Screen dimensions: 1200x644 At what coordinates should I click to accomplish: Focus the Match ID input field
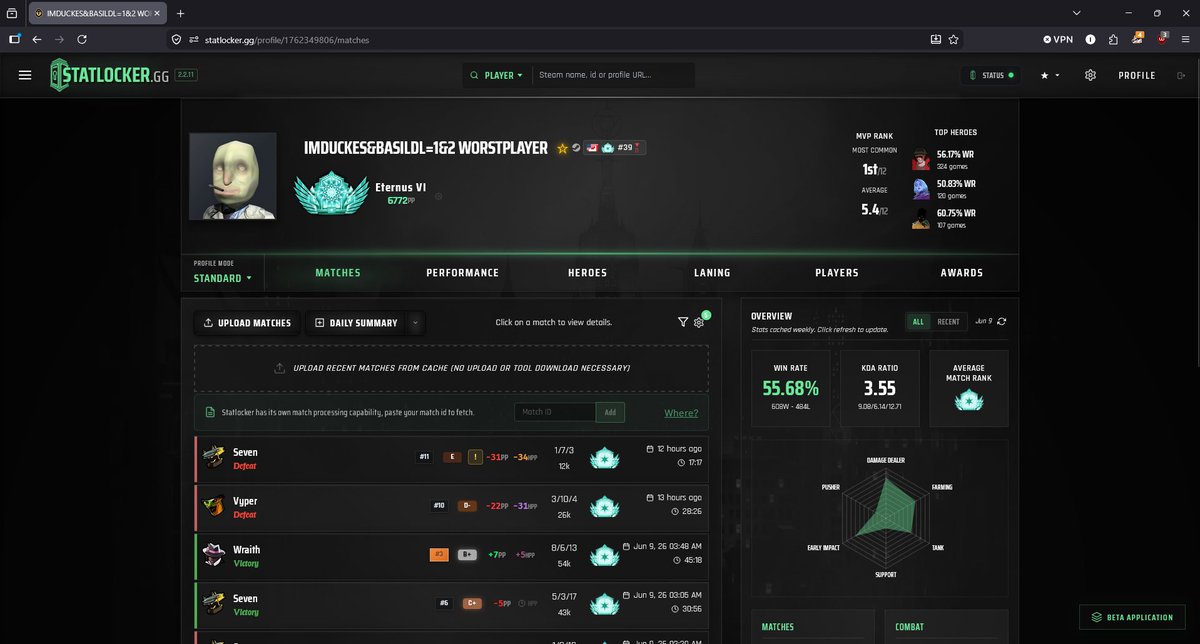point(555,412)
